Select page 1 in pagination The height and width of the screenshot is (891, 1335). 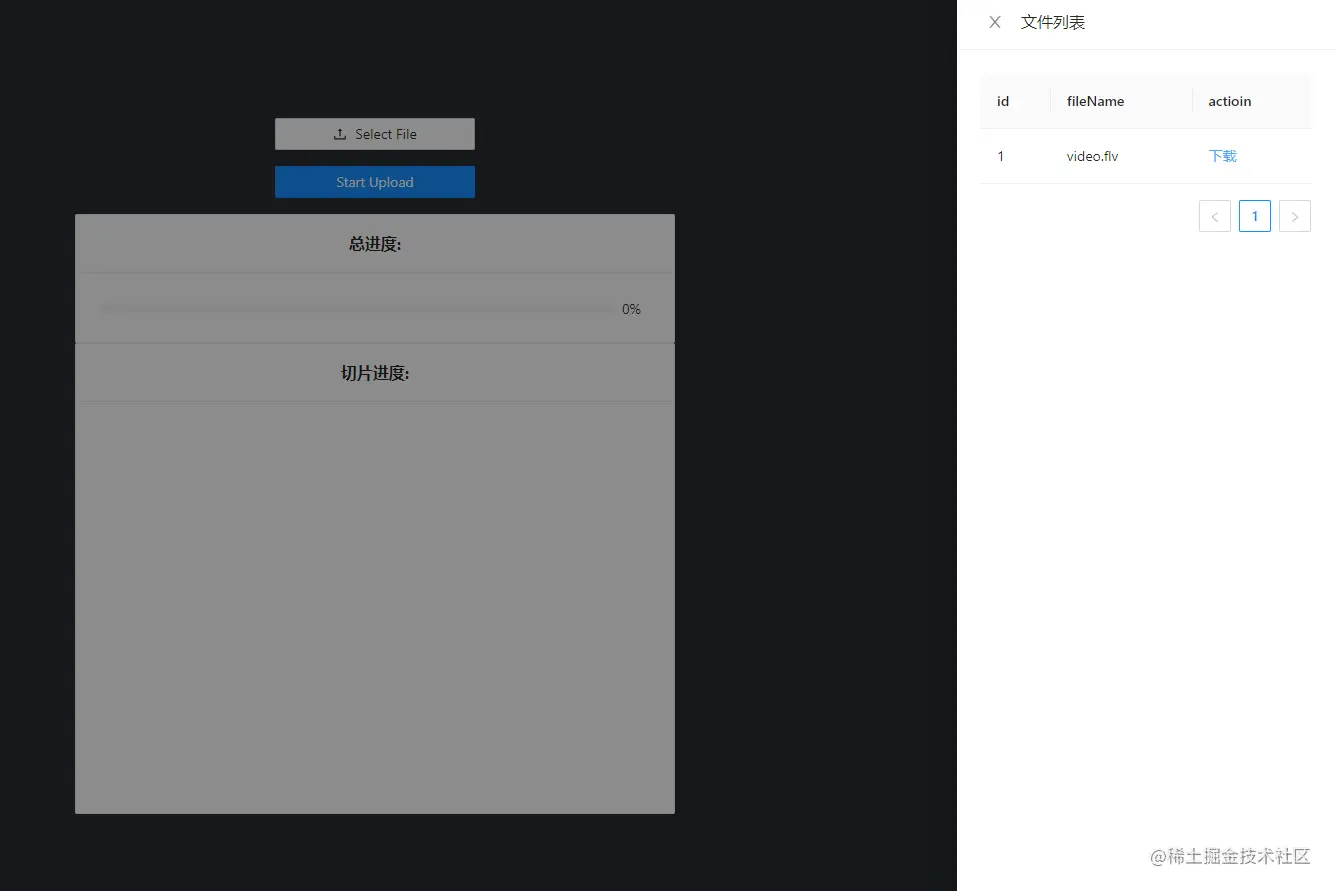(1255, 216)
